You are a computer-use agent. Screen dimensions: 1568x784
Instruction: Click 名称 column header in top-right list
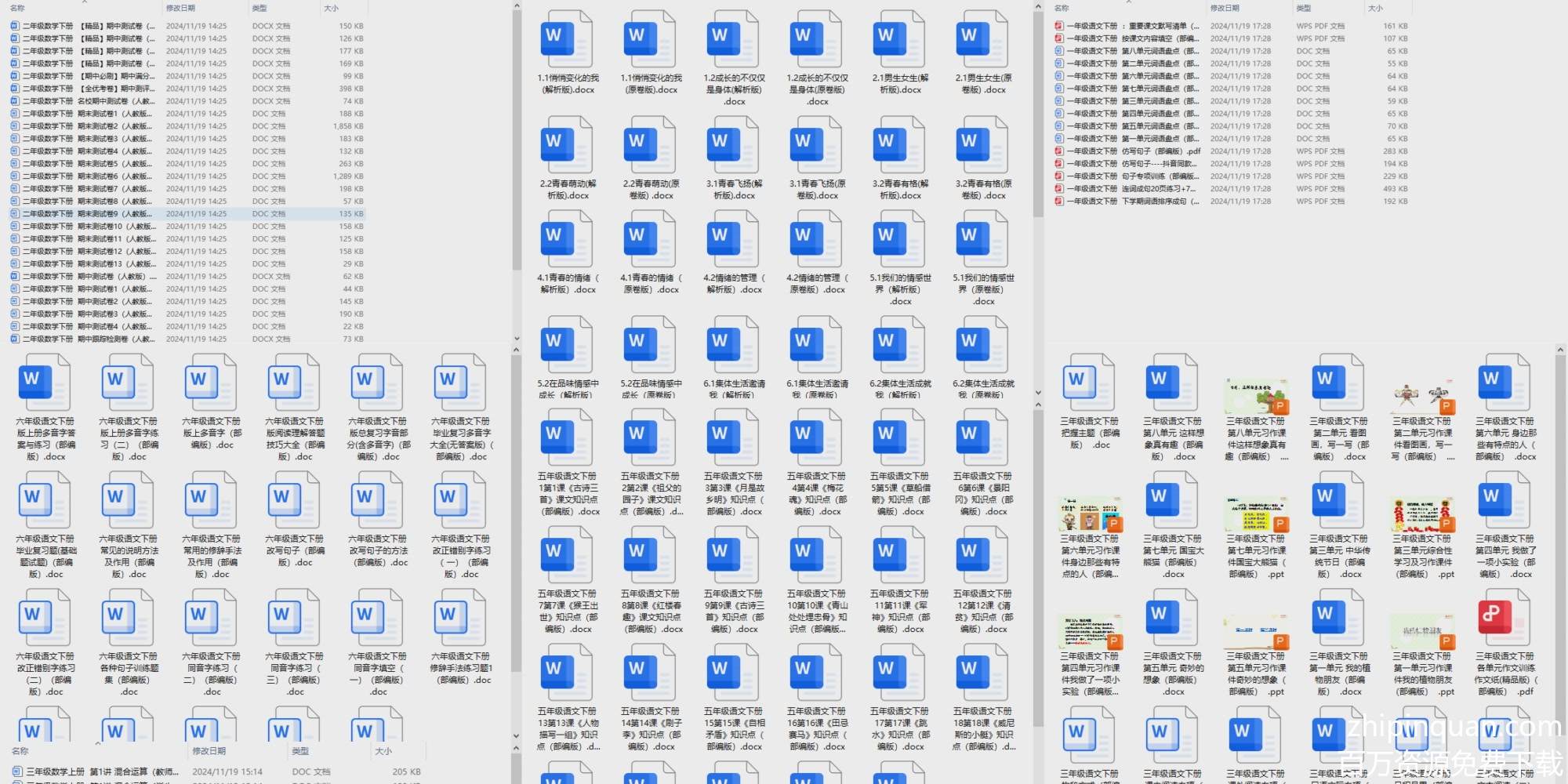click(1062, 8)
